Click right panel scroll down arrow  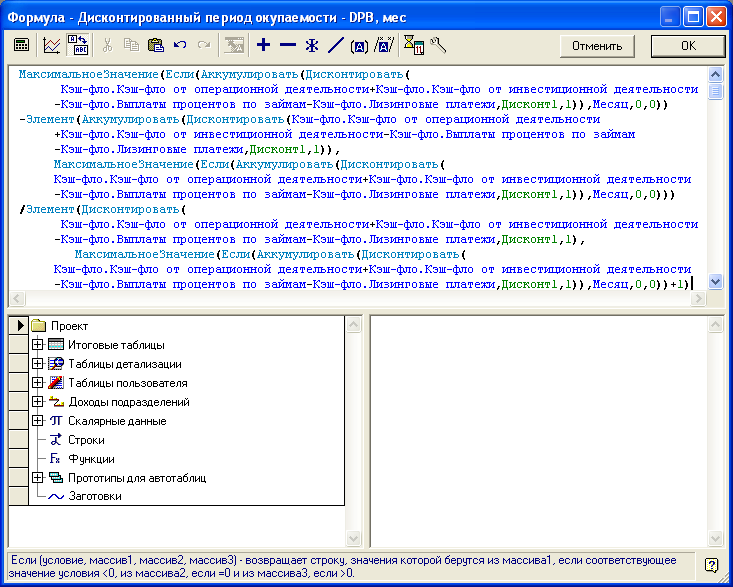(x=715, y=538)
